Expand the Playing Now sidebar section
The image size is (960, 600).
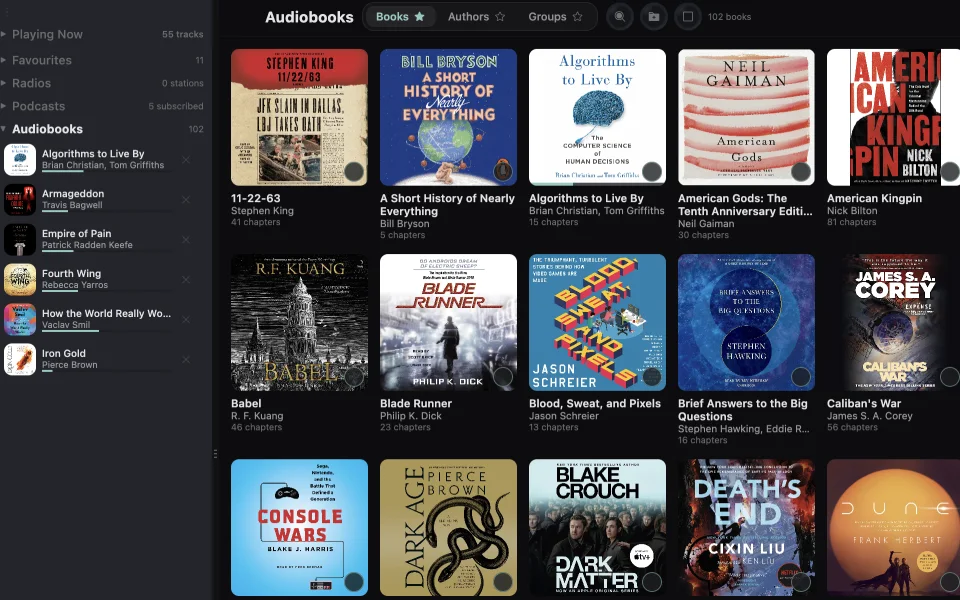coord(4,34)
